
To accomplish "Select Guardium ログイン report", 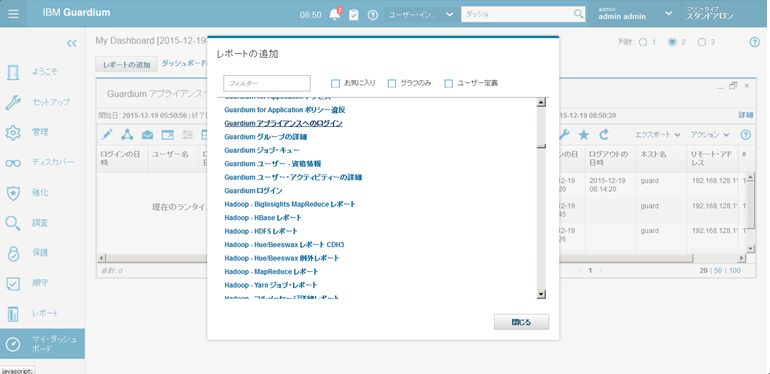I will [x=253, y=190].
